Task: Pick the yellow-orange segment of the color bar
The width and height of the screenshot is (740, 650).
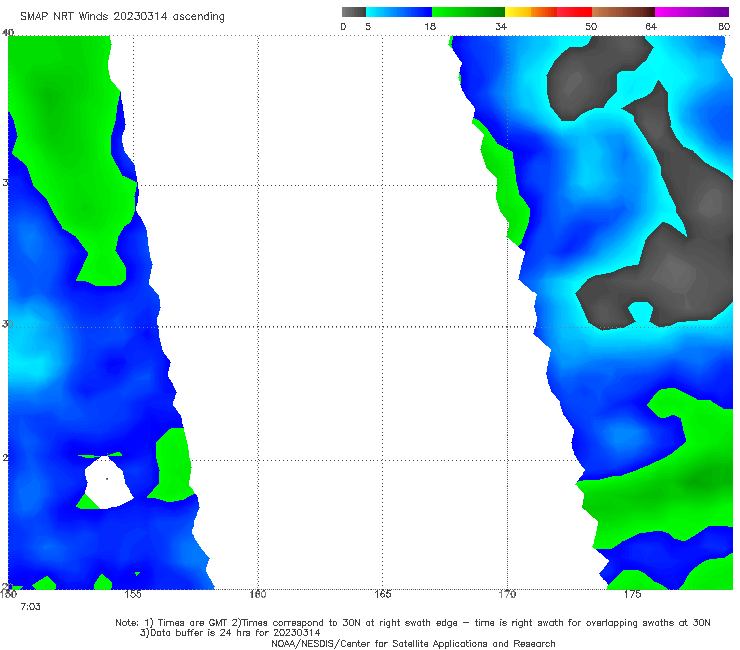Action: pyautogui.click(x=531, y=12)
